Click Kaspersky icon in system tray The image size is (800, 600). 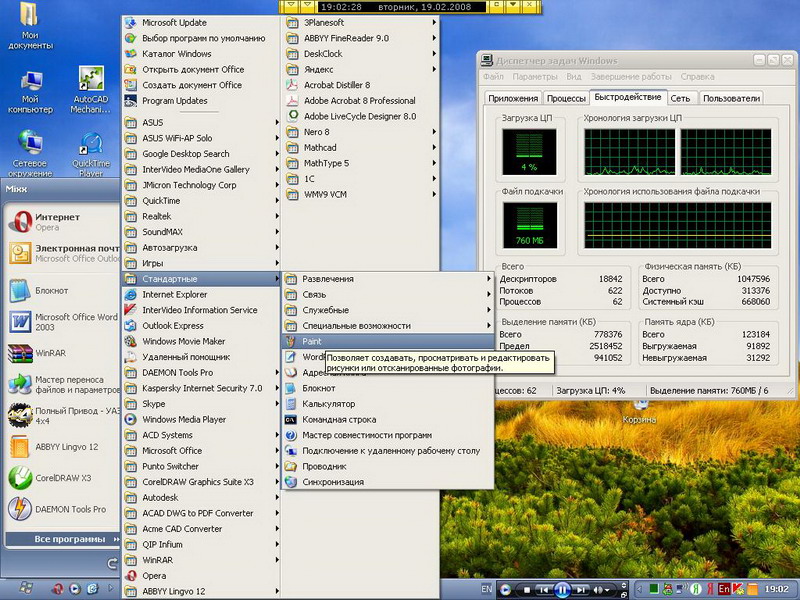click(738, 589)
